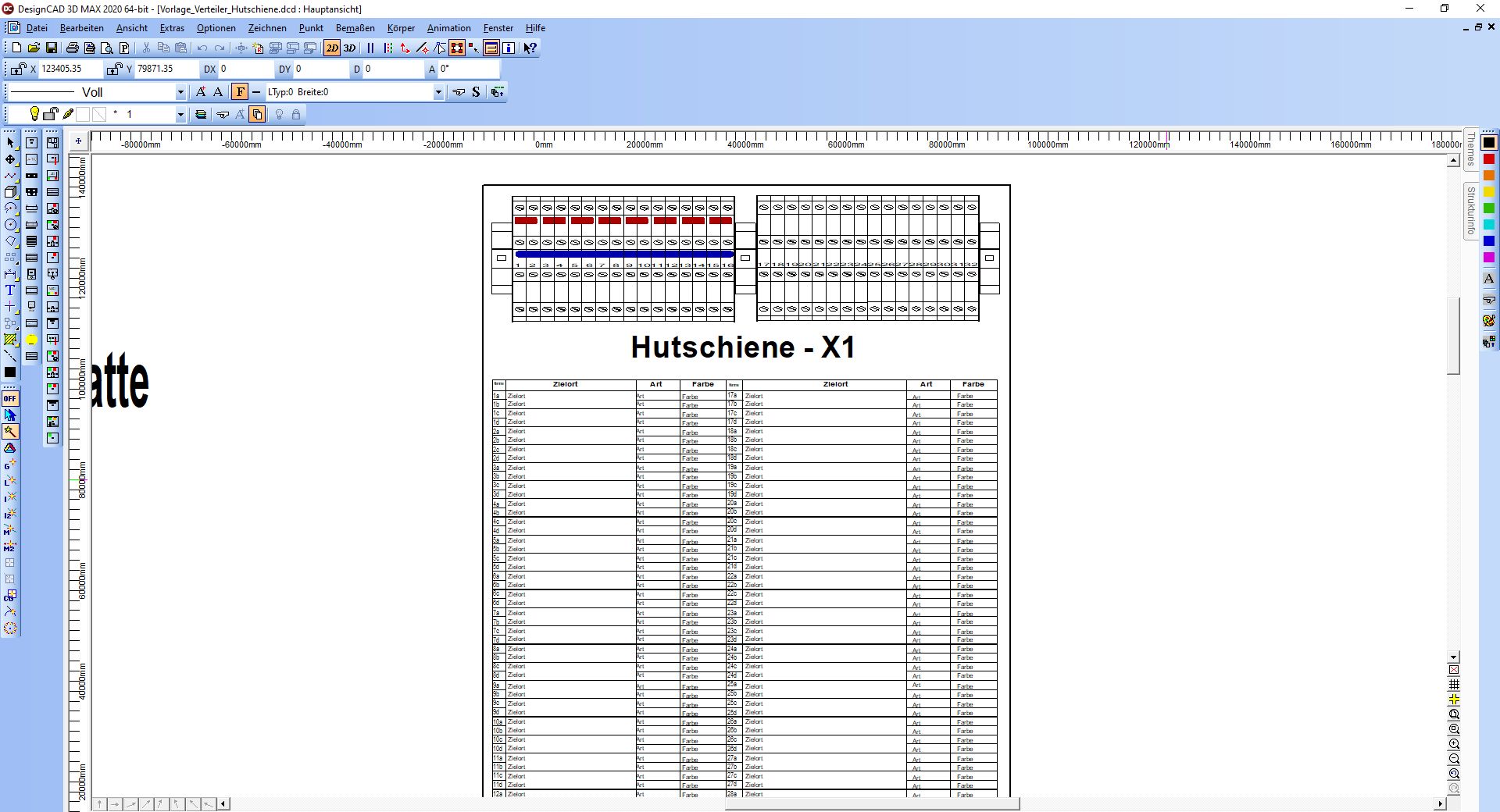1500x812 pixels.
Task: Click the hatch fill tool
Action: point(10,340)
